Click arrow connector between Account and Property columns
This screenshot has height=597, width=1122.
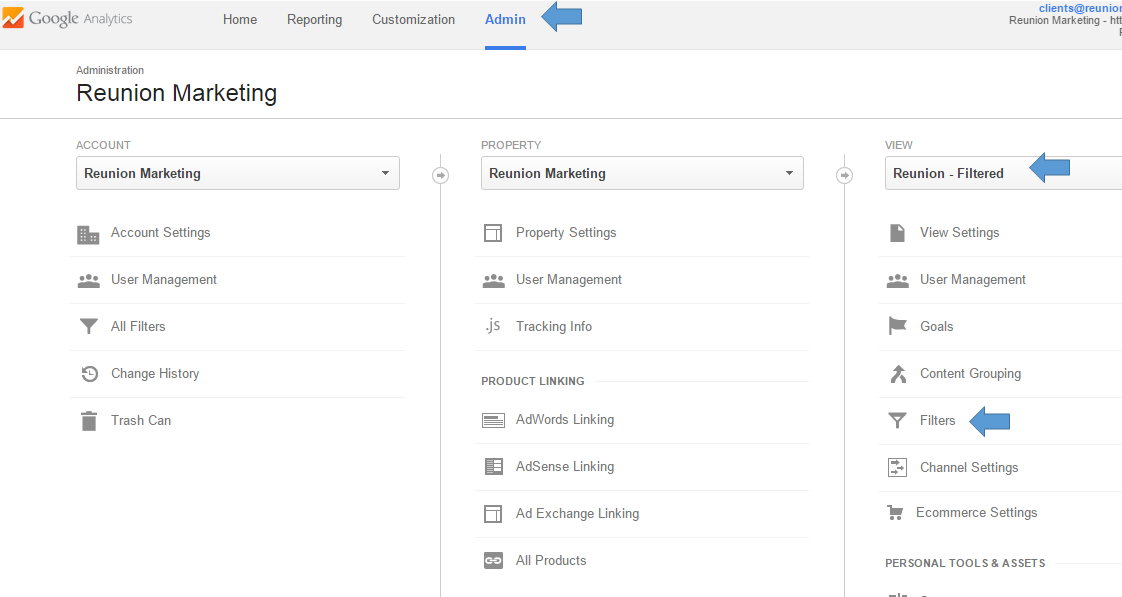pos(441,175)
